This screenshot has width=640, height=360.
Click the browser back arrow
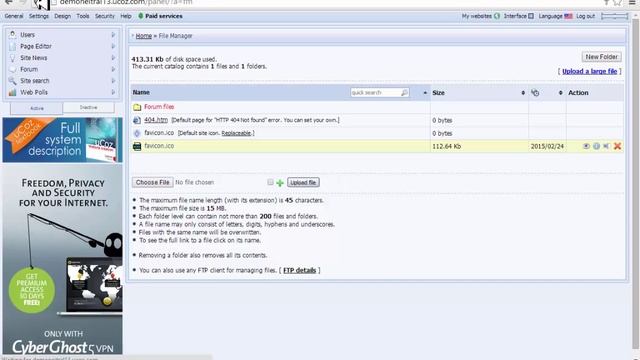pyautogui.click(x=8, y=2)
